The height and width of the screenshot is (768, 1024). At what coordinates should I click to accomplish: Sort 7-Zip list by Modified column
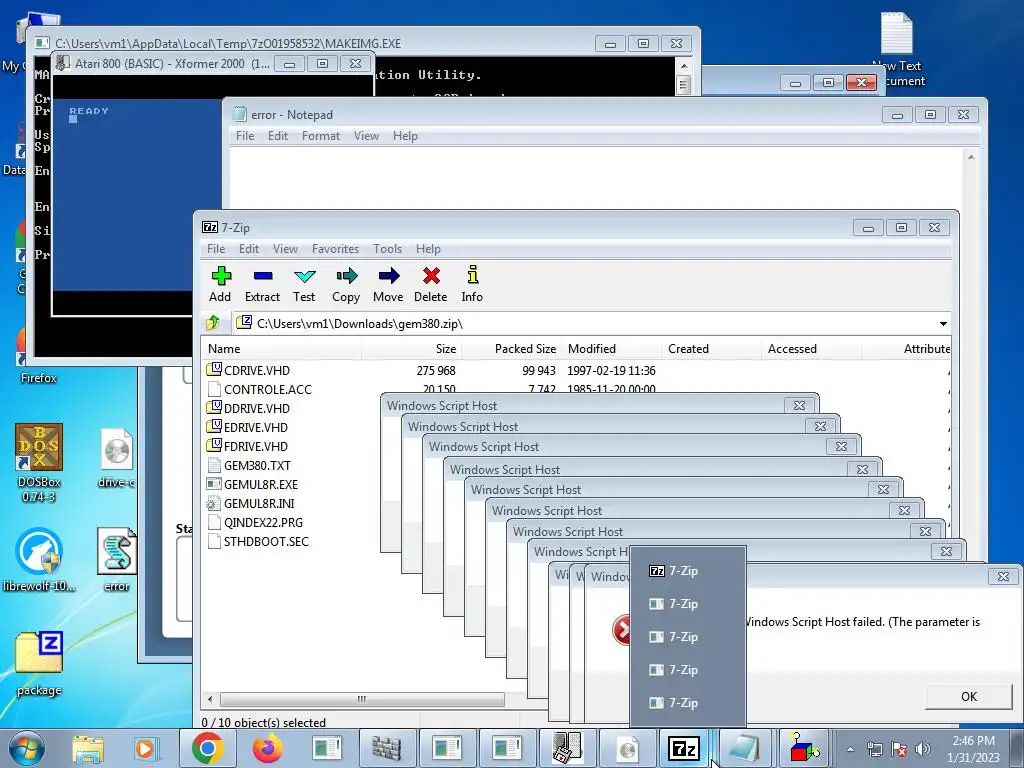[611, 349]
